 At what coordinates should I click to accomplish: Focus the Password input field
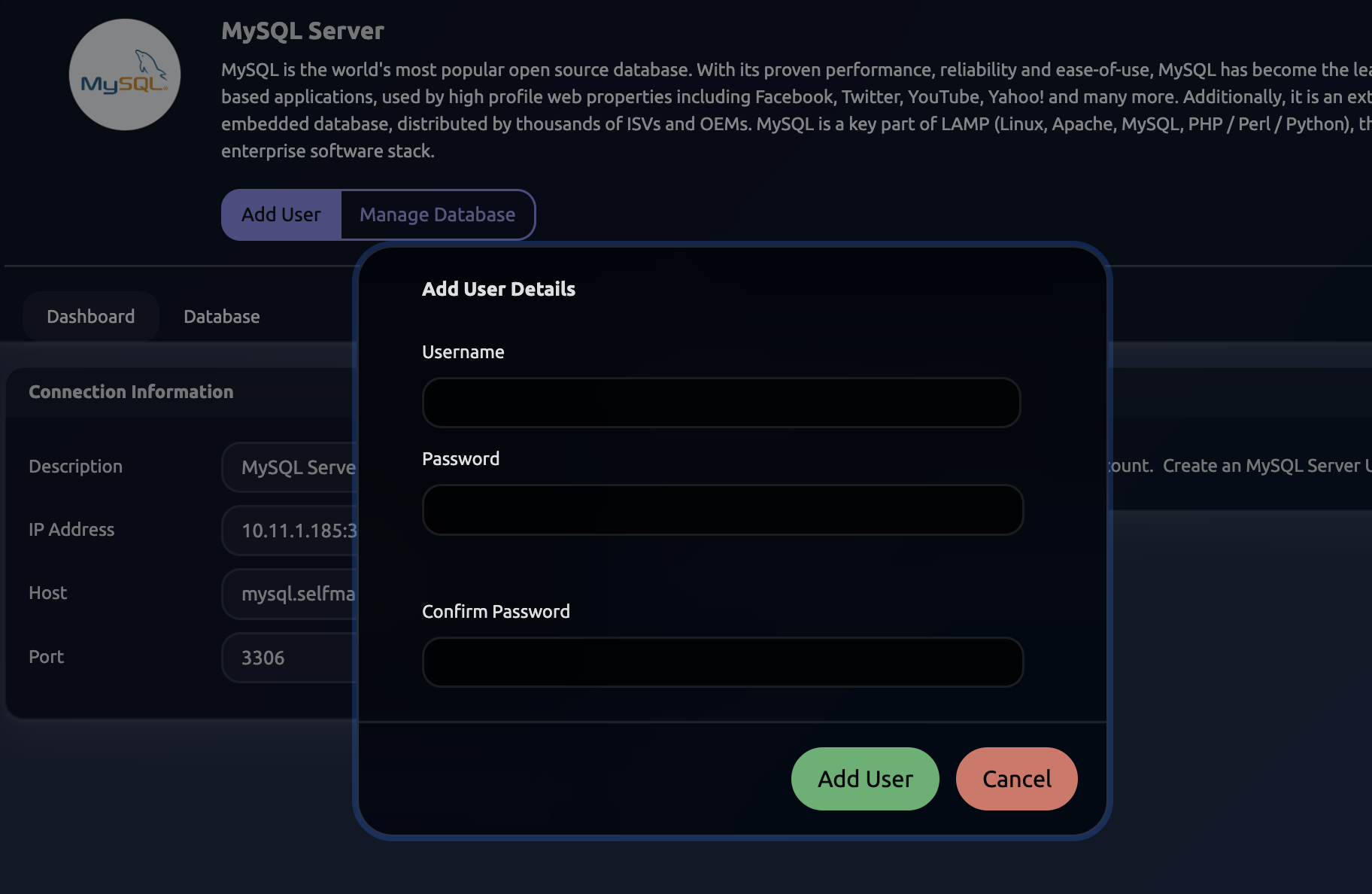[723, 509]
